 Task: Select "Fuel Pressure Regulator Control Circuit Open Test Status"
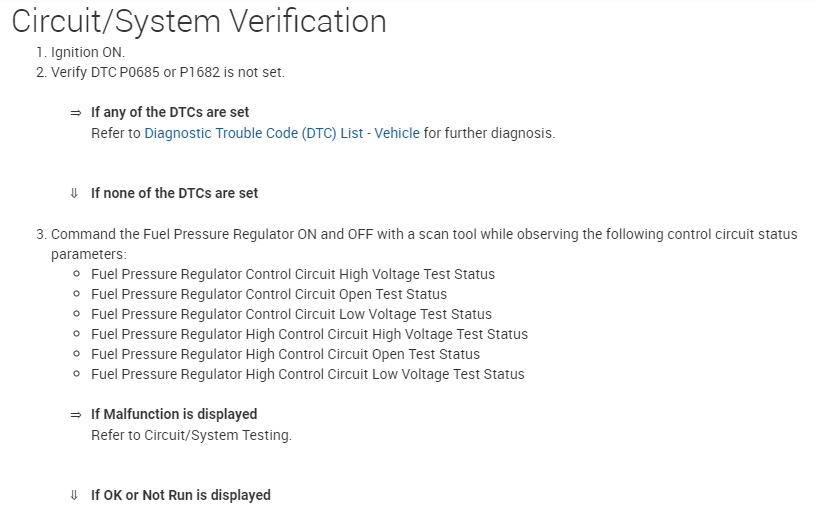click(x=268, y=294)
